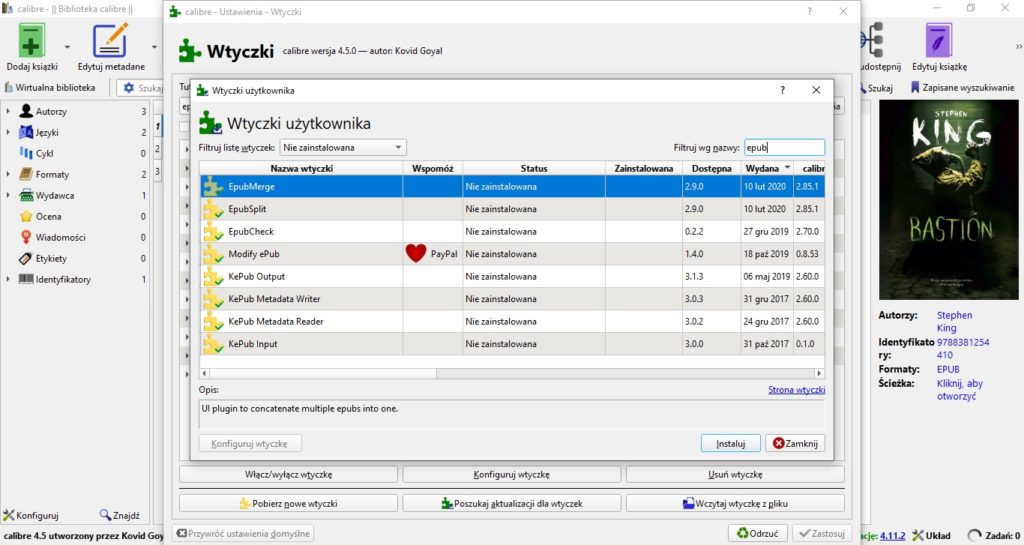Click the Bastion book cover thumbnail

(948, 200)
